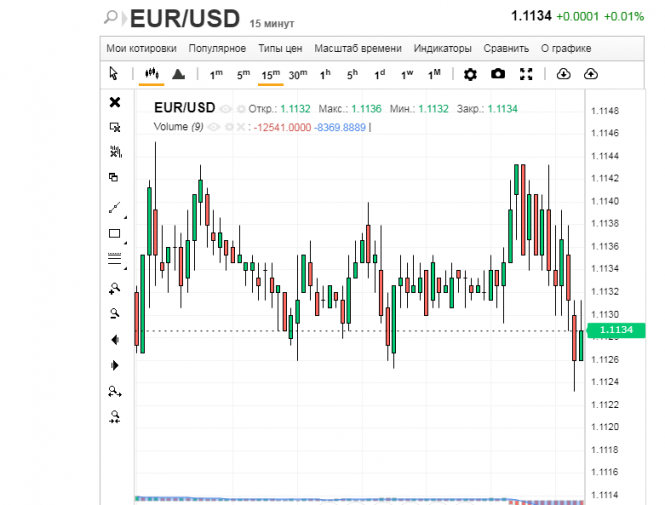Set timeframe to 30 minutes

point(298,75)
